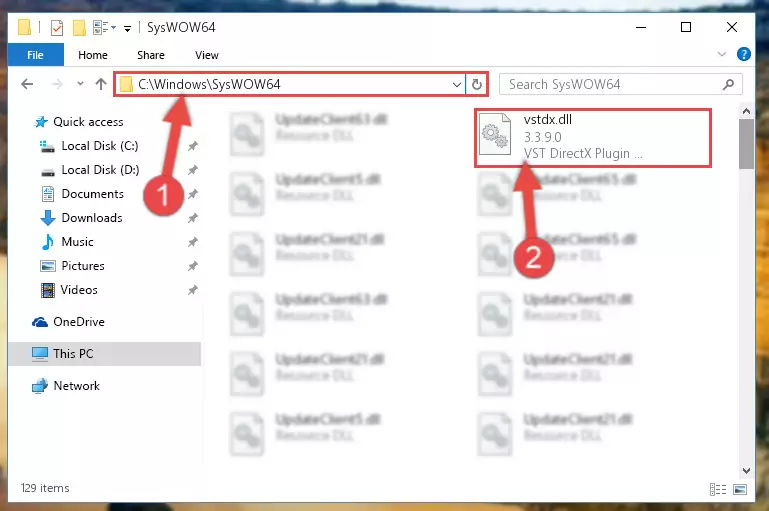Open the Share ribbon tab
The image size is (769, 511).
tap(151, 55)
